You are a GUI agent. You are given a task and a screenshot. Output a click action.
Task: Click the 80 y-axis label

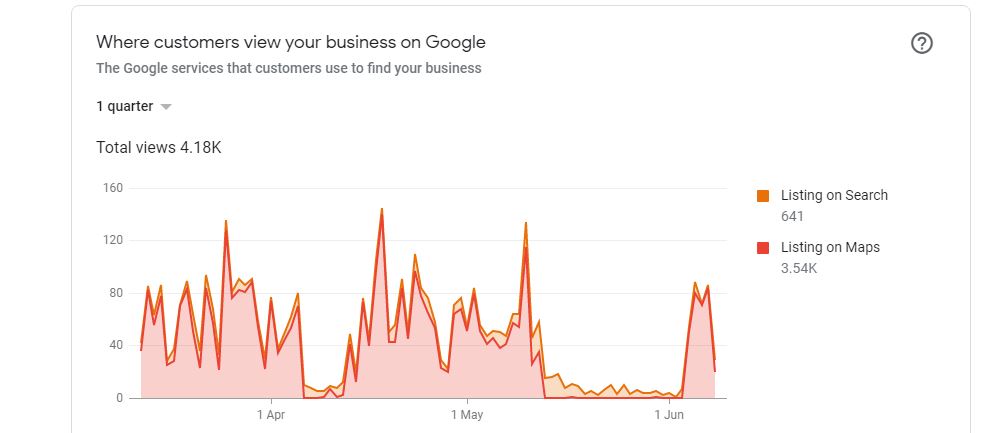click(x=116, y=293)
